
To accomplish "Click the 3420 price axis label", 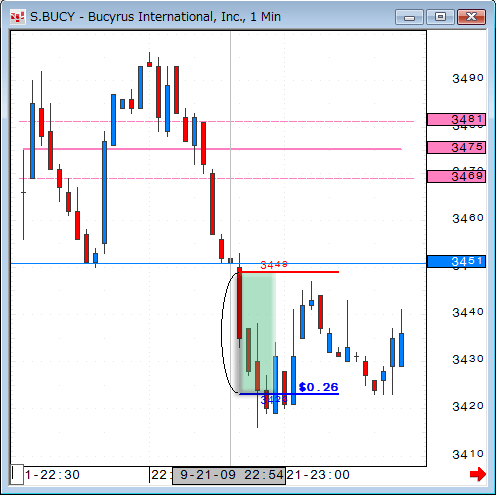I will (x=468, y=406).
